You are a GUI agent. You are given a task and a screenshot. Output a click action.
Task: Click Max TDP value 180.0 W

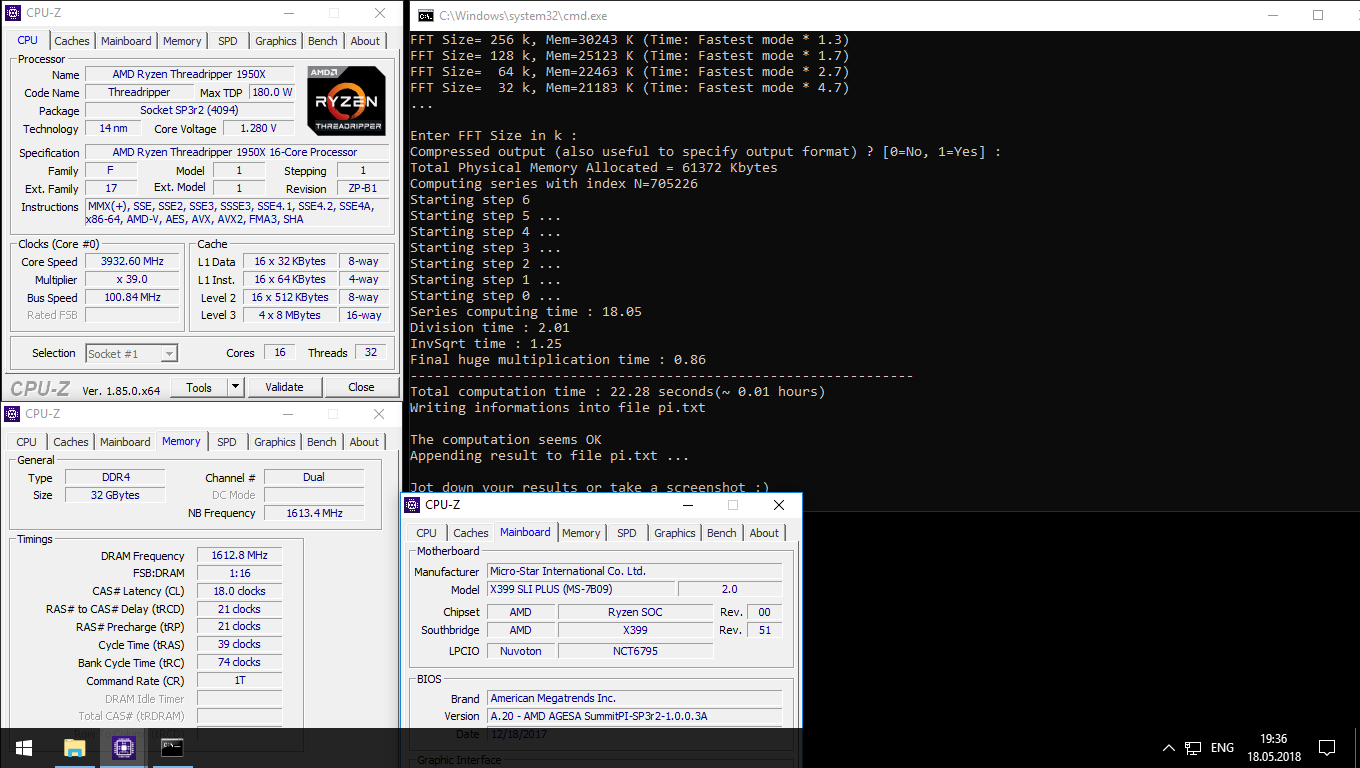click(x=271, y=92)
